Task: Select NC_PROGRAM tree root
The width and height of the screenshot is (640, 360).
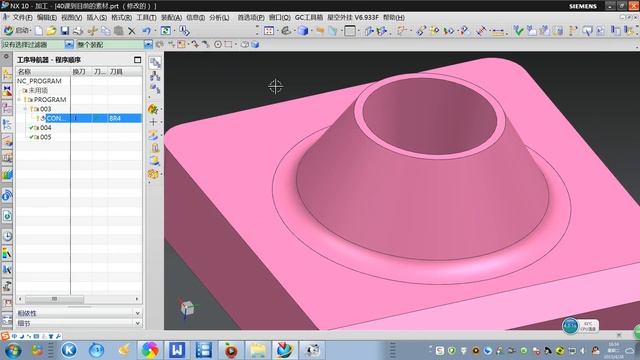Action: point(39,81)
